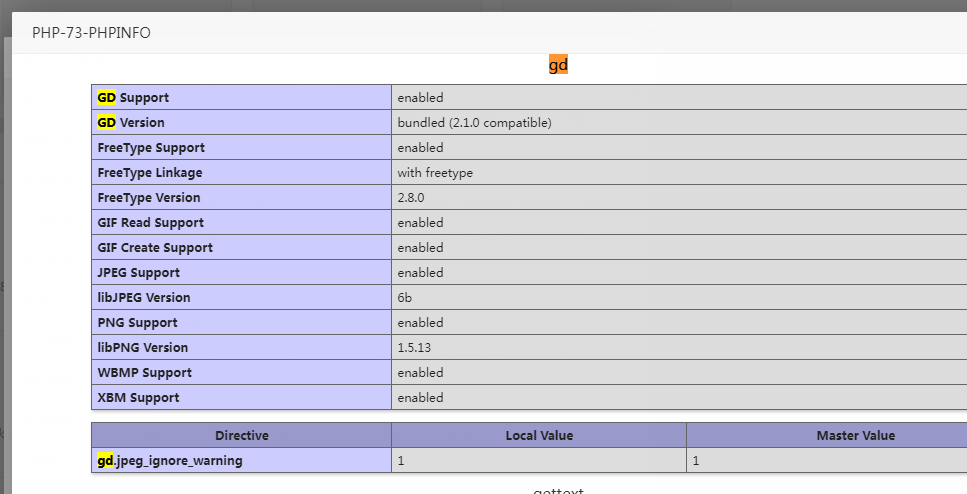Click enabled value in WBMP Support row
This screenshot has width=967, height=494.
click(420, 373)
